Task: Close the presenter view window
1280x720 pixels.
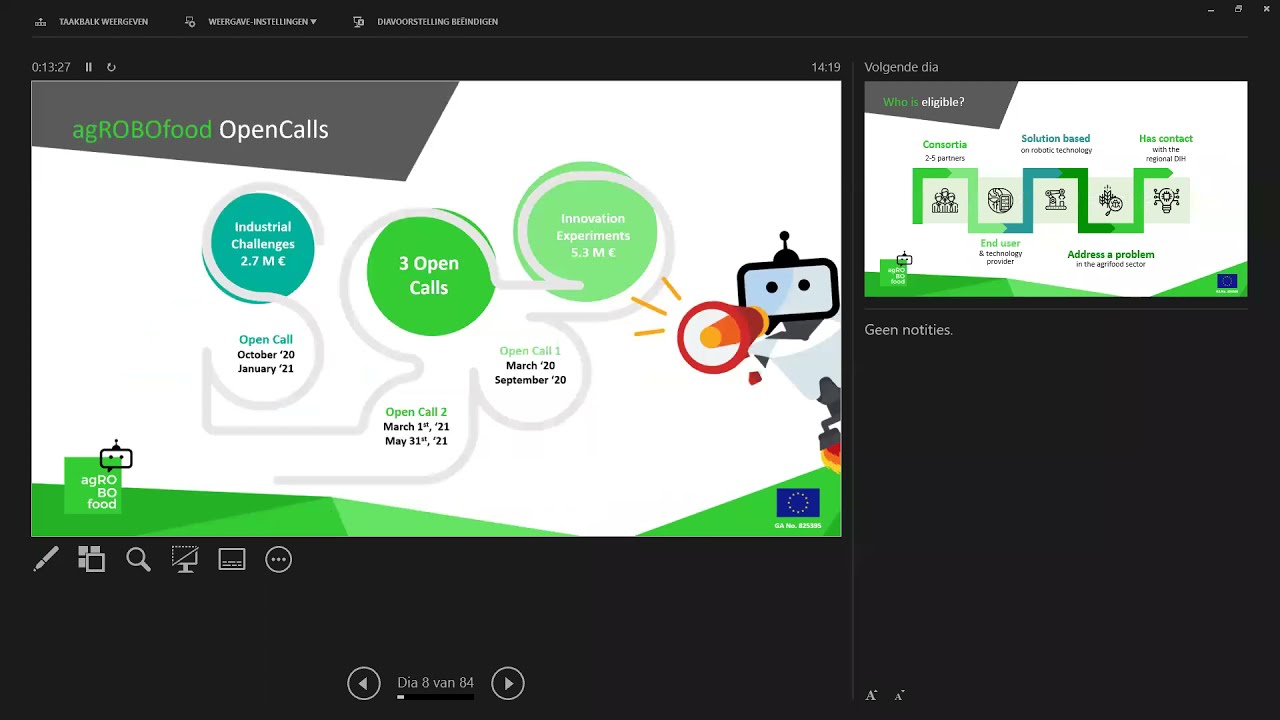Action: (x=1265, y=9)
